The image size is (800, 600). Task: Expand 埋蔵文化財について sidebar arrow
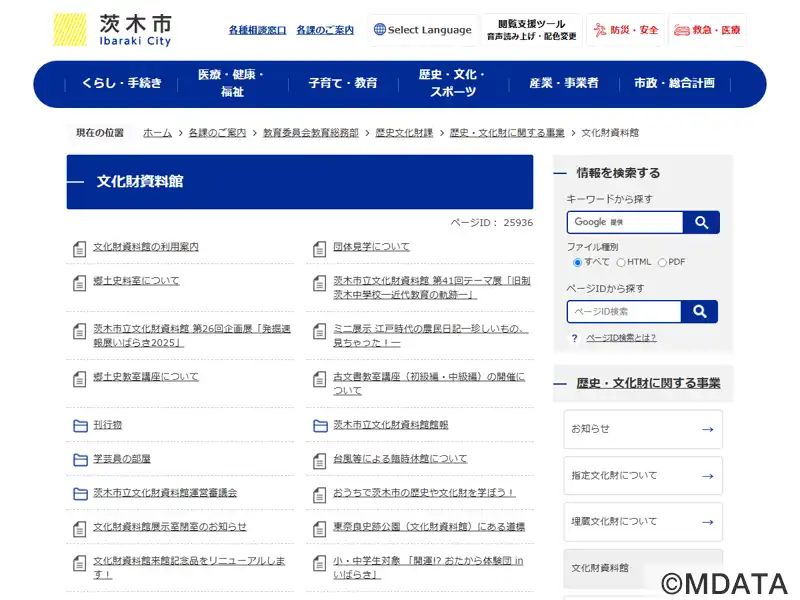pyautogui.click(x=707, y=522)
